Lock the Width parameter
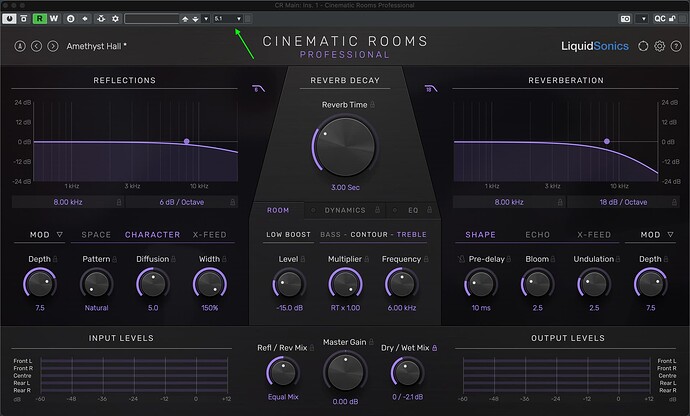The height and width of the screenshot is (416, 690). coord(224,259)
